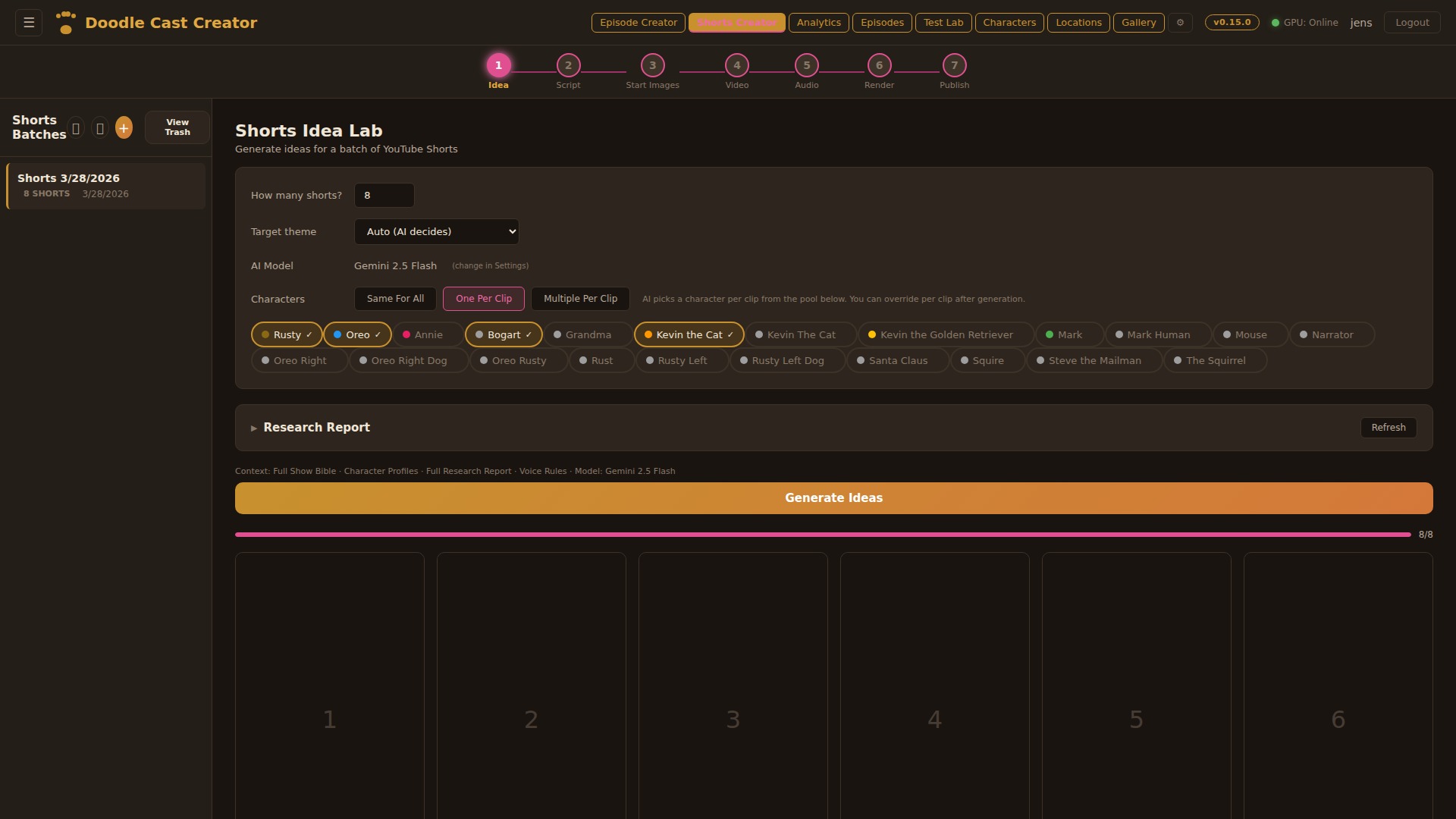Click the paw print logo
This screenshot has width=1456, height=819.
pyautogui.click(x=66, y=23)
